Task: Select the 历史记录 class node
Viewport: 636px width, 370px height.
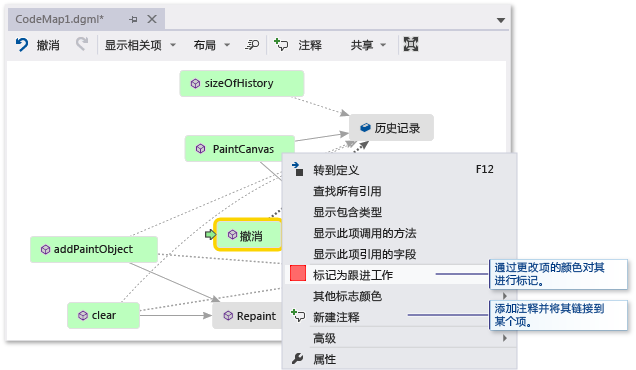Action: pyautogui.click(x=391, y=128)
